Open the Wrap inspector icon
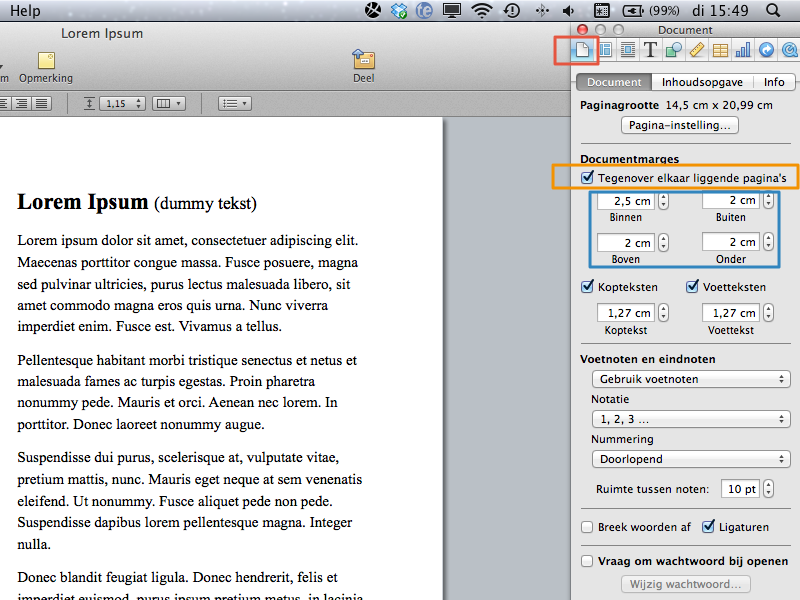 (x=628, y=50)
